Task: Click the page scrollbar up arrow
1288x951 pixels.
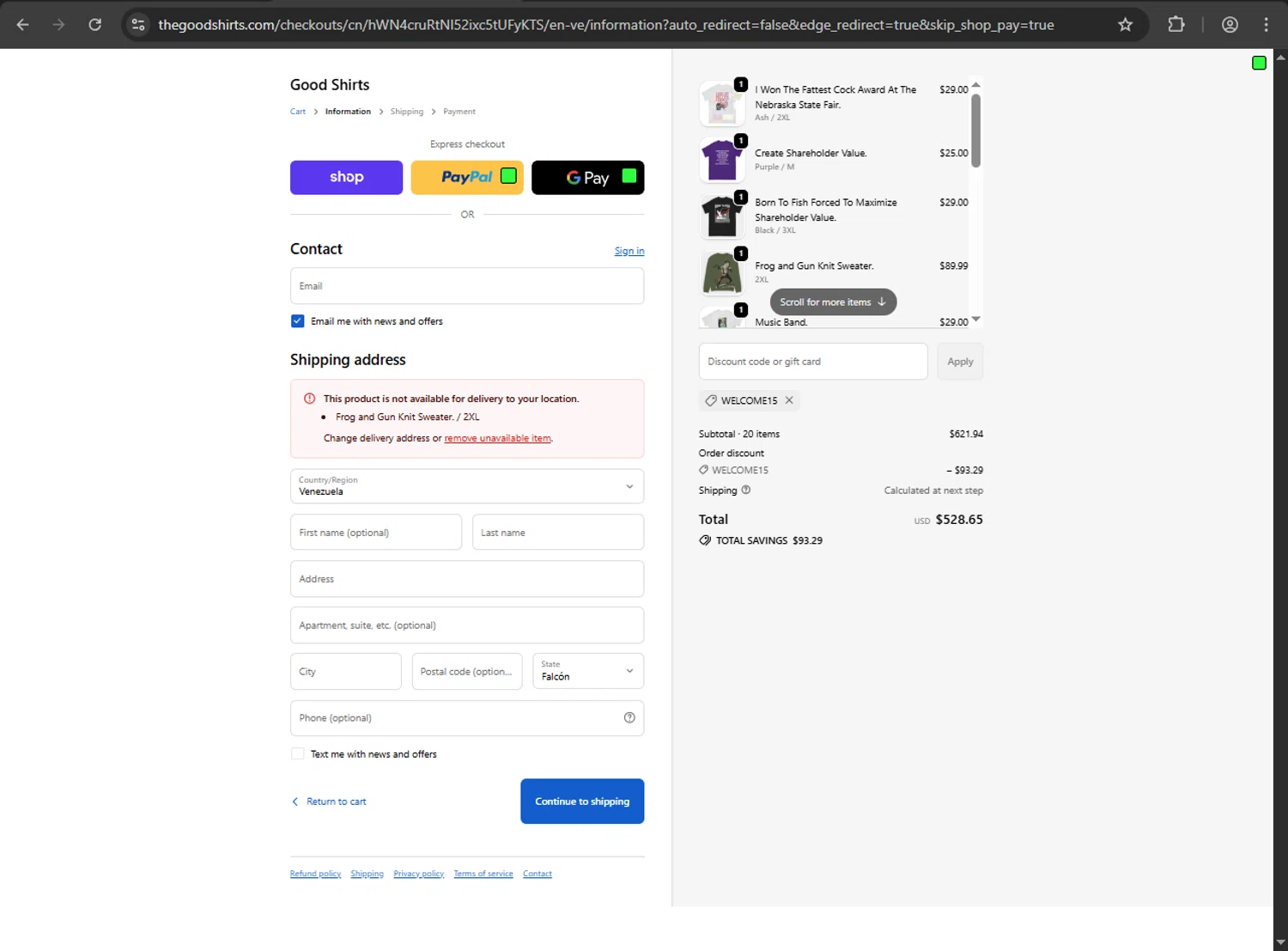Action: click(1280, 58)
